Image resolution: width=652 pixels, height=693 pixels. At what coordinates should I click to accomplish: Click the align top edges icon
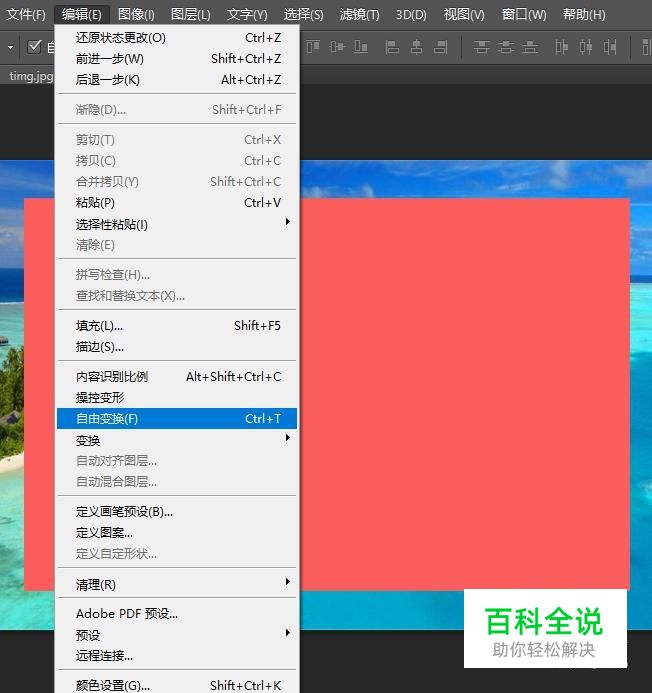313,46
